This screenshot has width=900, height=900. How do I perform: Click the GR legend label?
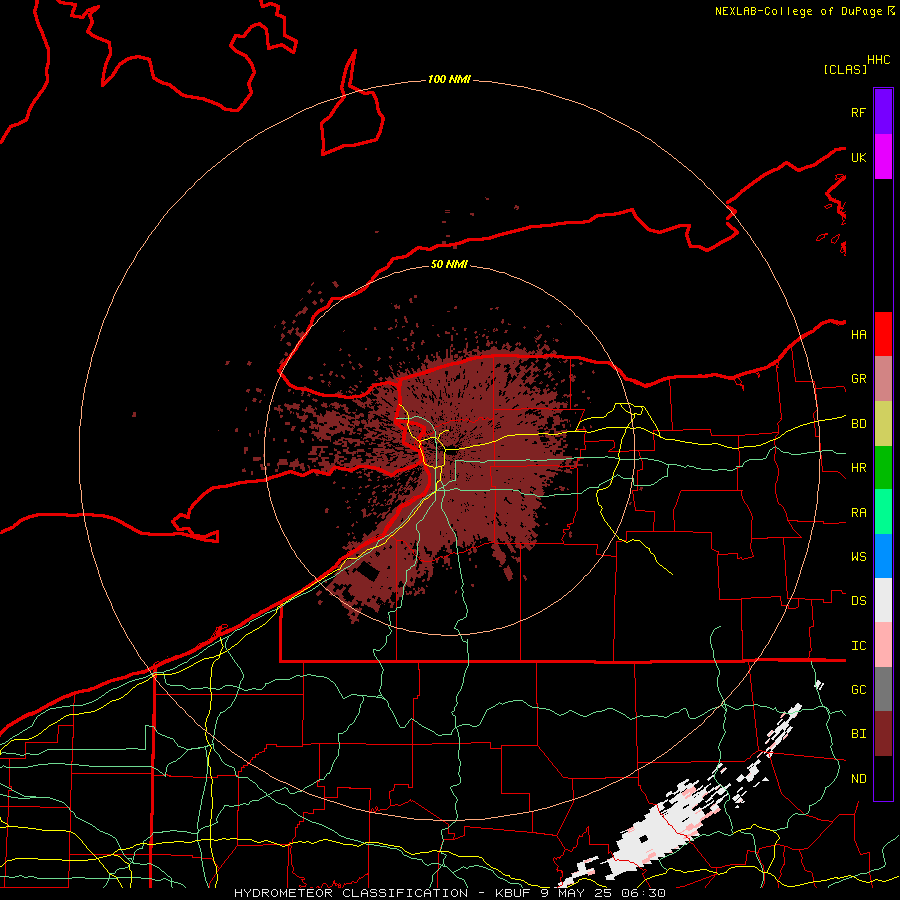[x=858, y=379]
